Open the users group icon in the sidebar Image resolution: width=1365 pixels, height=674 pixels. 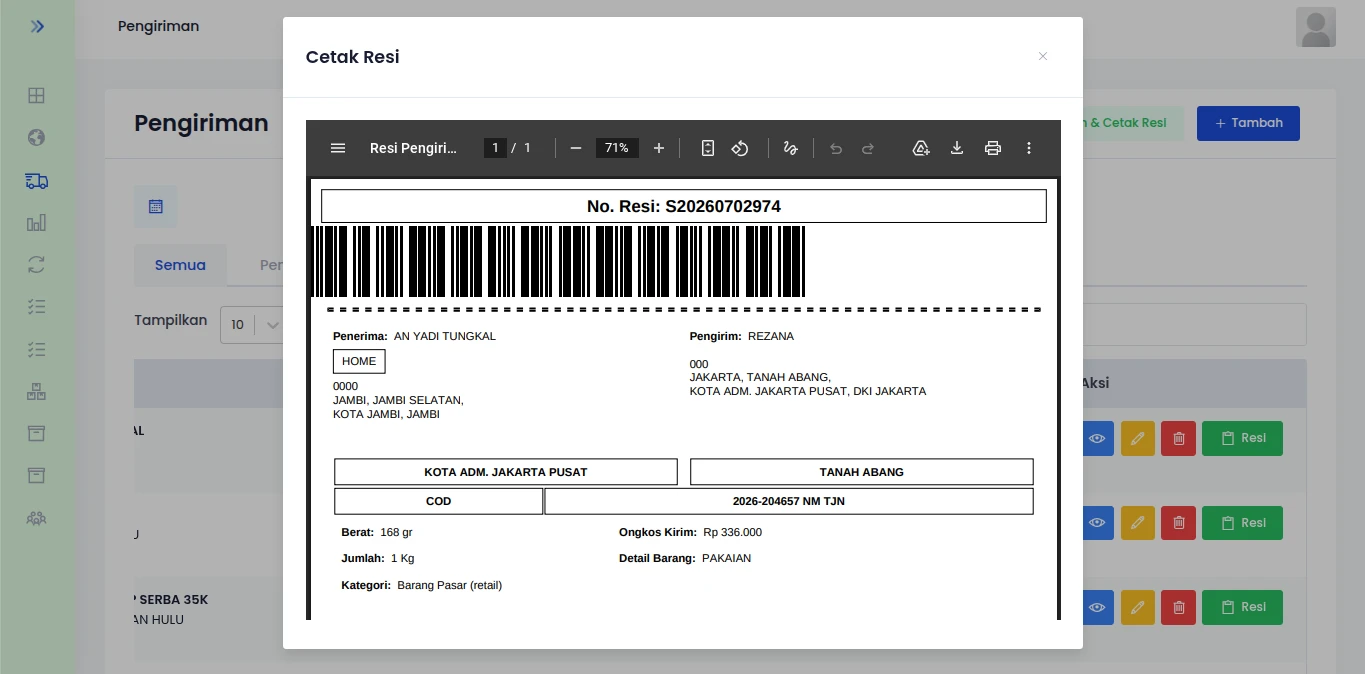36,518
